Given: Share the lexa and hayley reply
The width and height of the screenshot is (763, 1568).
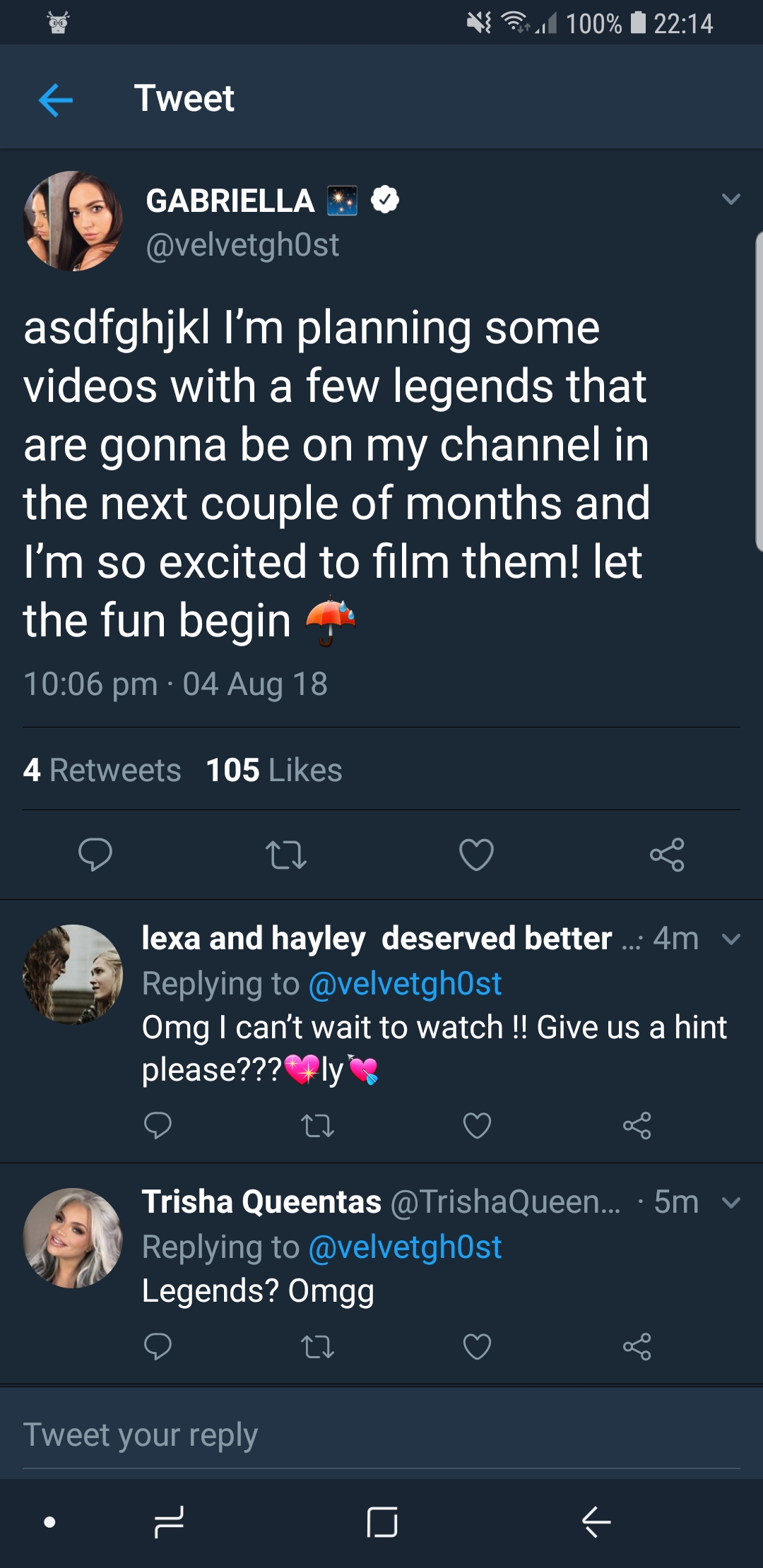Looking at the screenshot, I should (637, 1125).
